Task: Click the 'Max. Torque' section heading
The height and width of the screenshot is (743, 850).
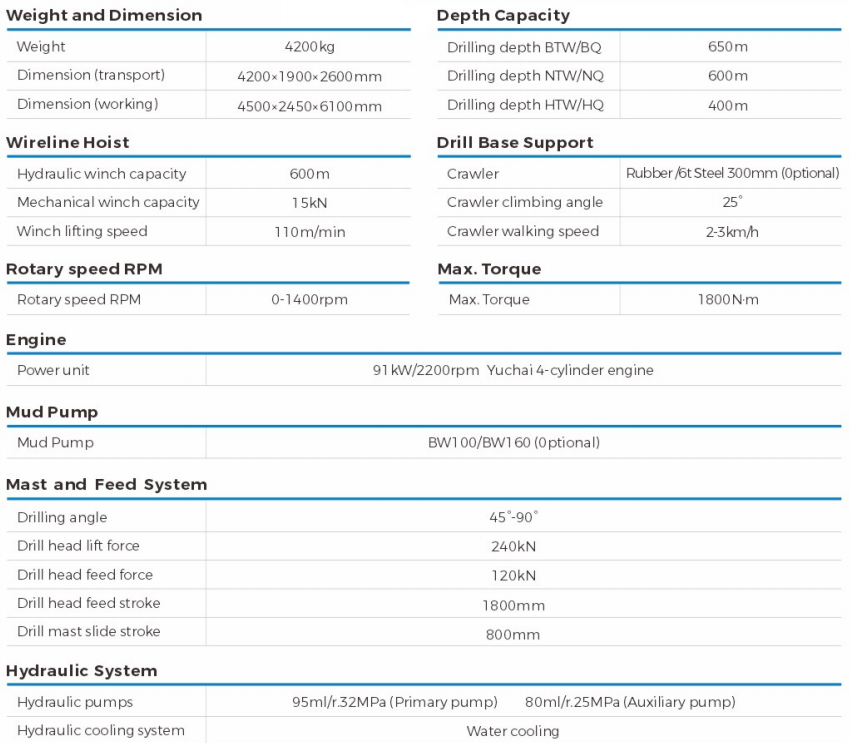Action: tap(489, 269)
